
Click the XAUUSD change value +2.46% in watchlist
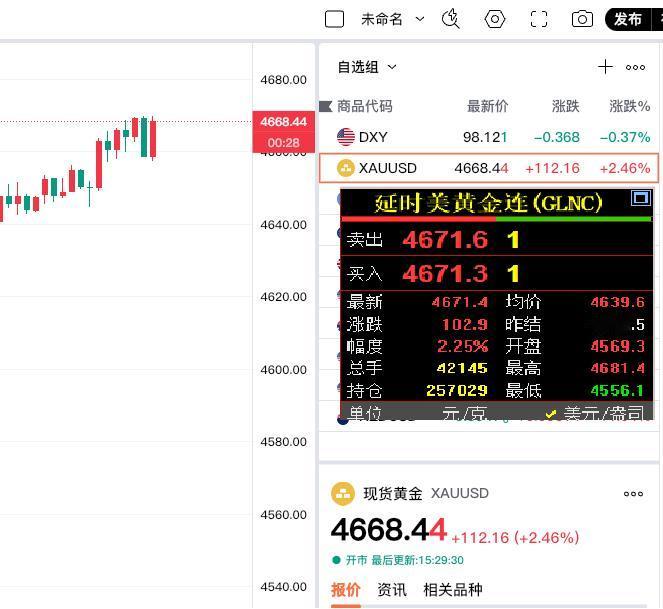pyautogui.click(x=625, y=168)
